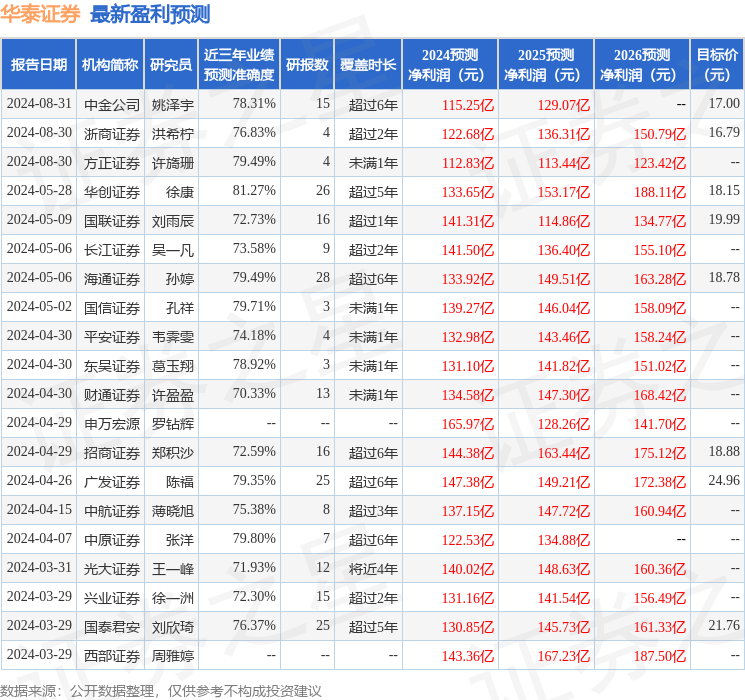
Task: Click the 机构简称 column header
Action: pos(110,64)
